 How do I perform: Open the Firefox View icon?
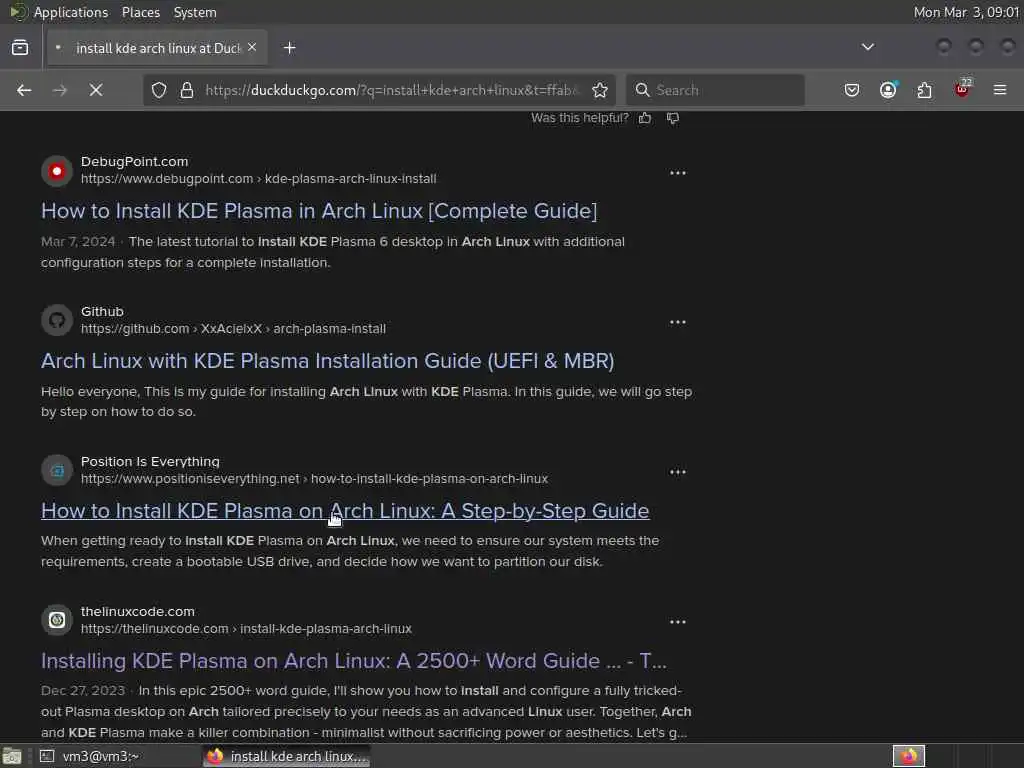tap(20, 48)
